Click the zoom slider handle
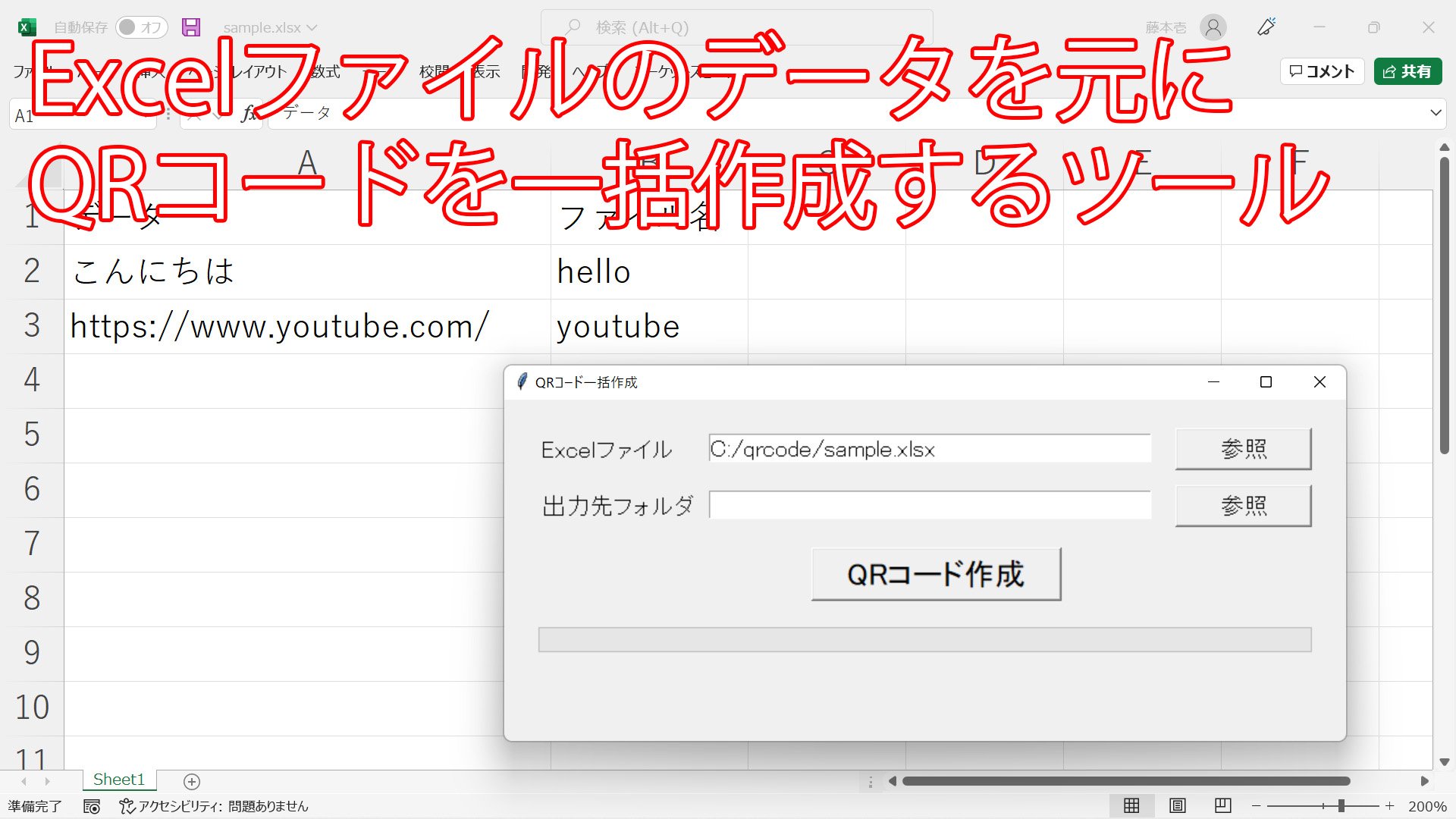Viewport: 1456px width, 819px height. (1341, 806)
